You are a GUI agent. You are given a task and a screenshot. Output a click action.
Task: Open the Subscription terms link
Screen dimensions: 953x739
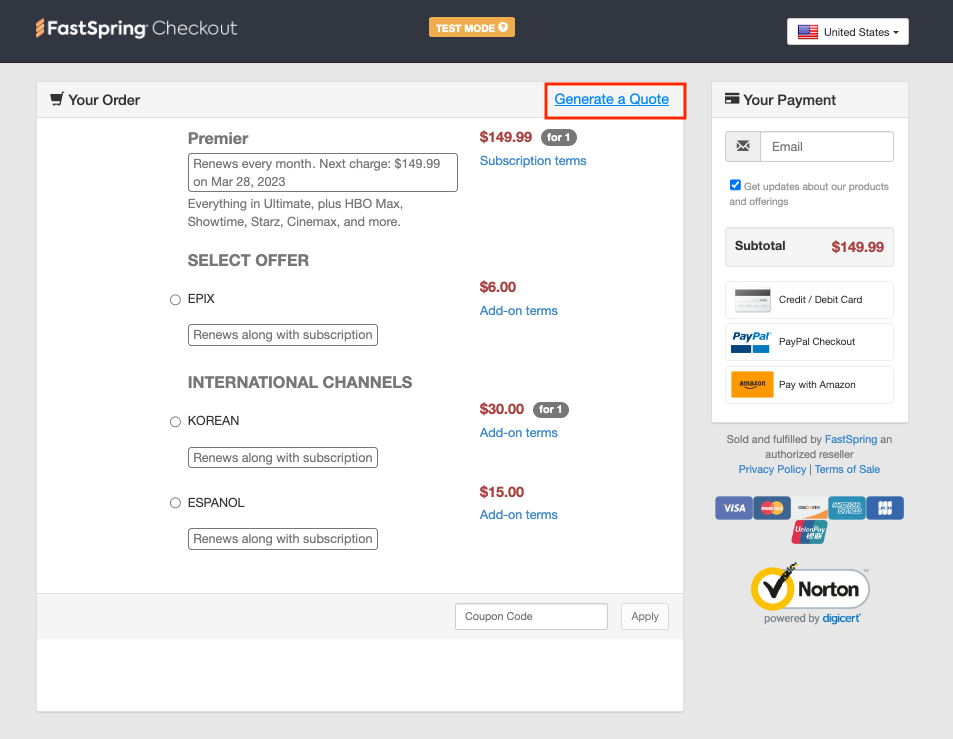[533, 160]
